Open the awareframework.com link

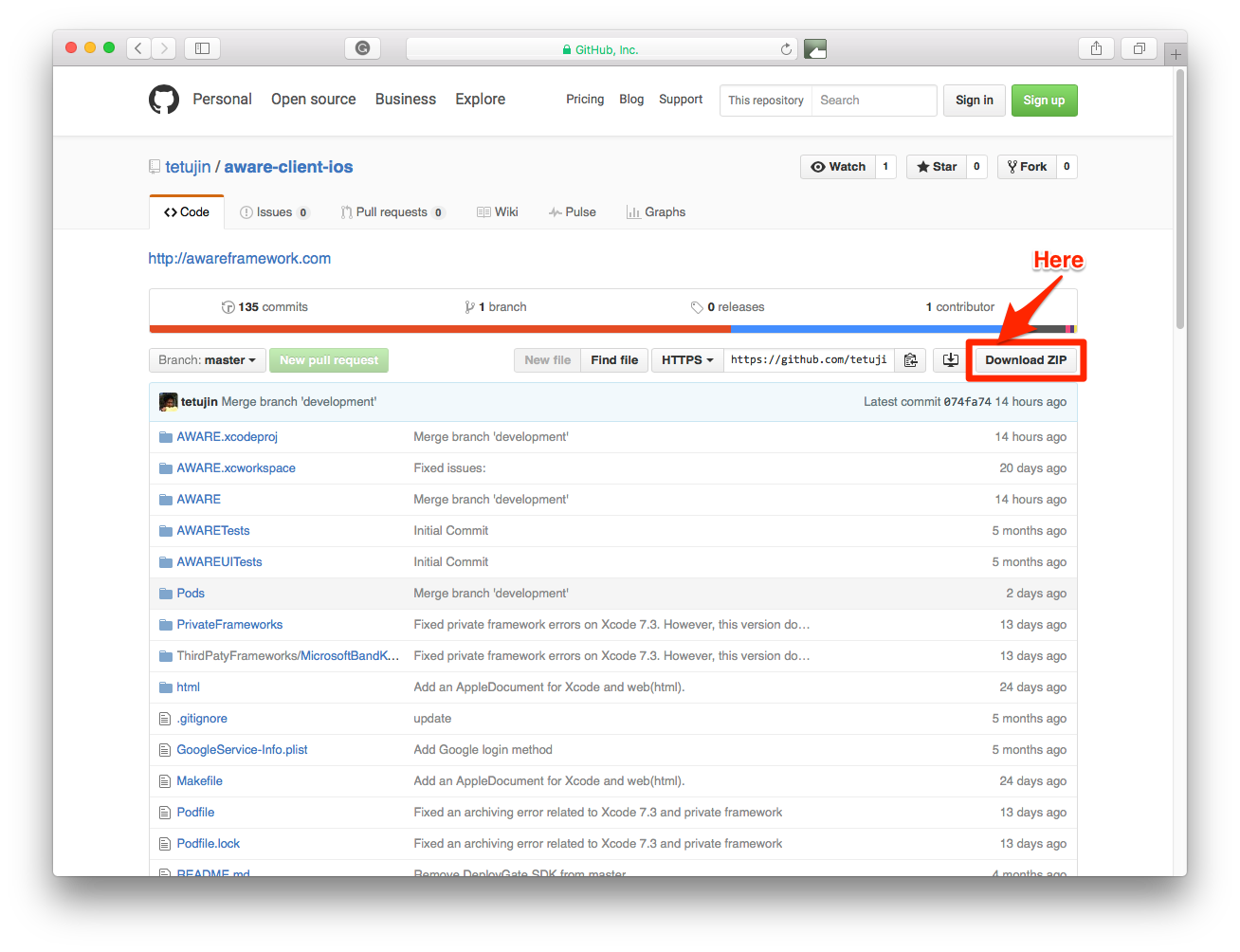pos(240,259)
